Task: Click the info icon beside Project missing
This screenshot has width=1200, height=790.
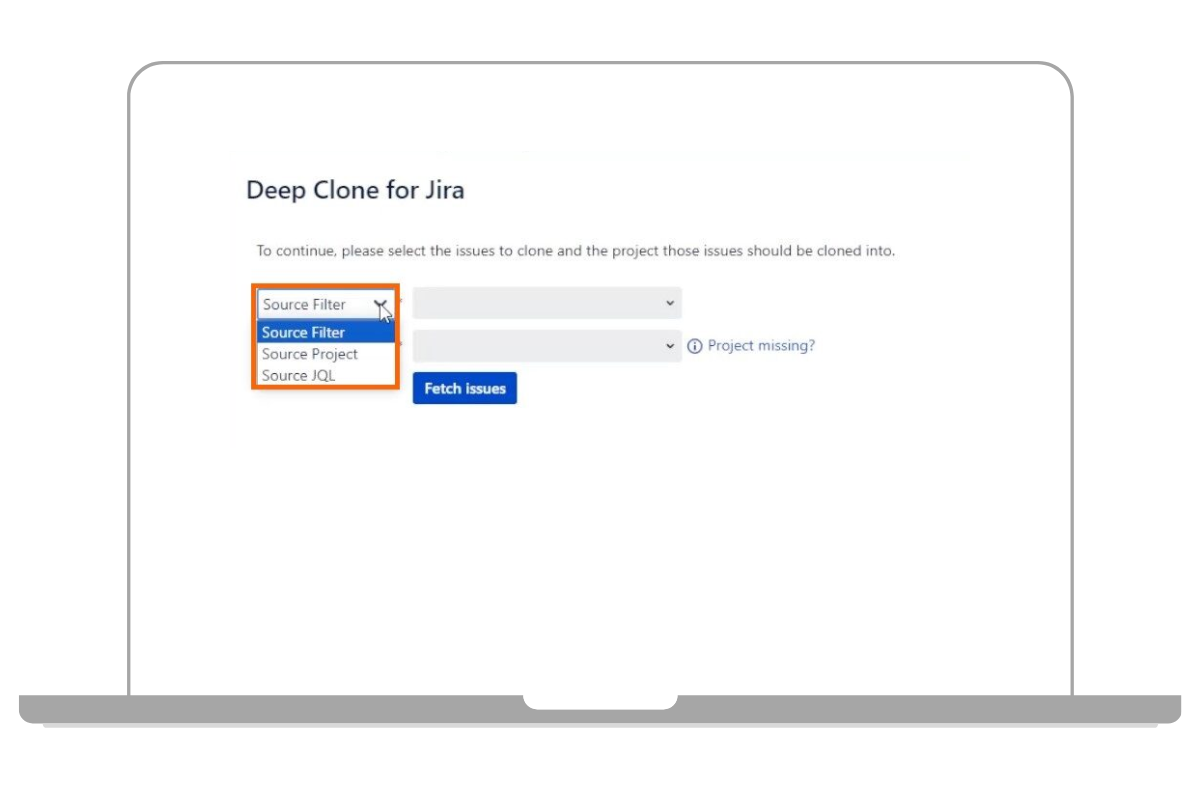Action: tap(695, 346)
